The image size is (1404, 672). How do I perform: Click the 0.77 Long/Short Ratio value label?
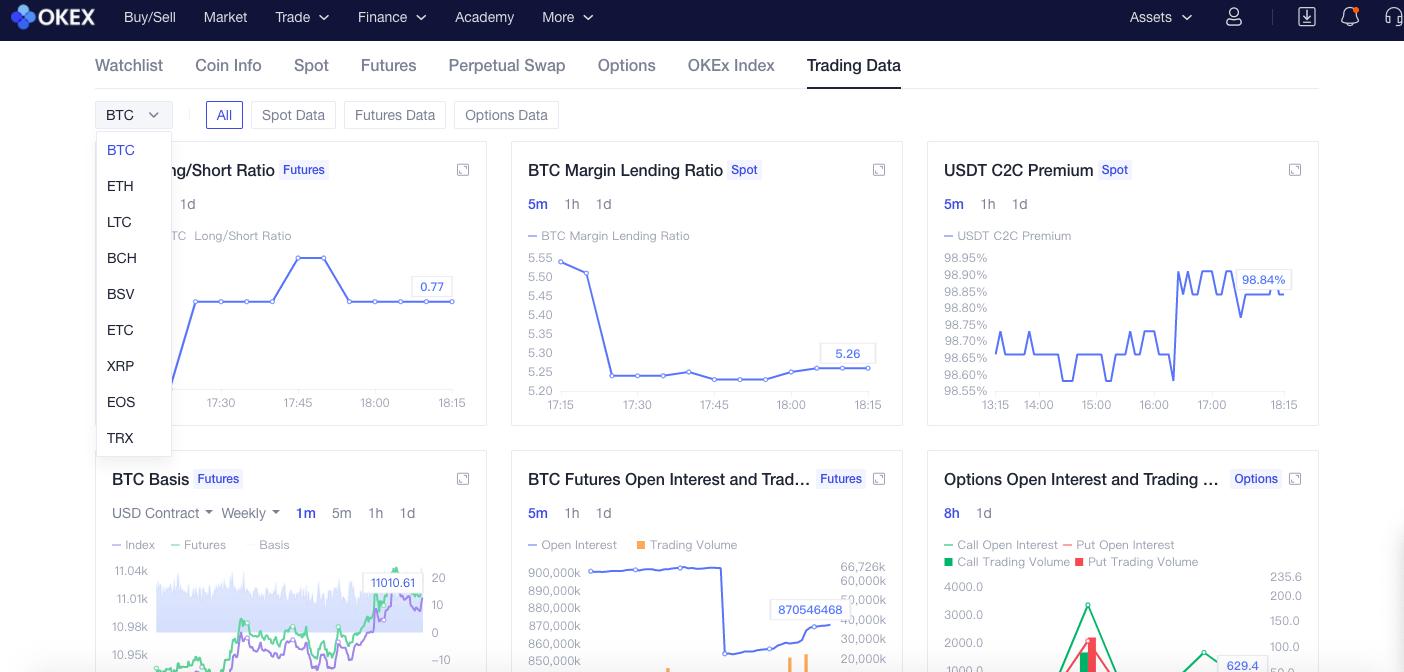[431, 287]
